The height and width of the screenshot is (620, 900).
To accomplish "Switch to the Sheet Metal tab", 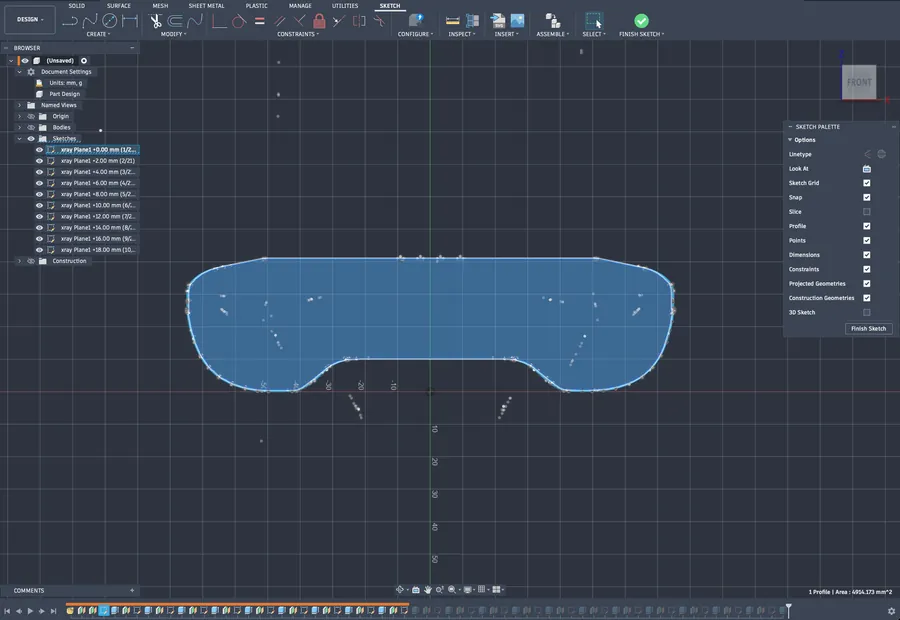I will [207, 6].
